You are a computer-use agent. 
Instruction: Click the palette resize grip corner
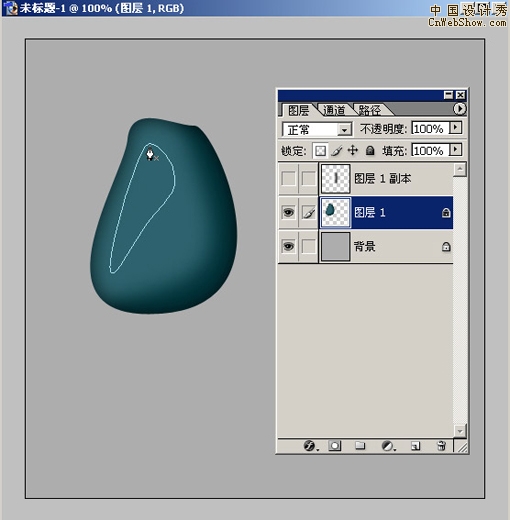click(462, 447)
